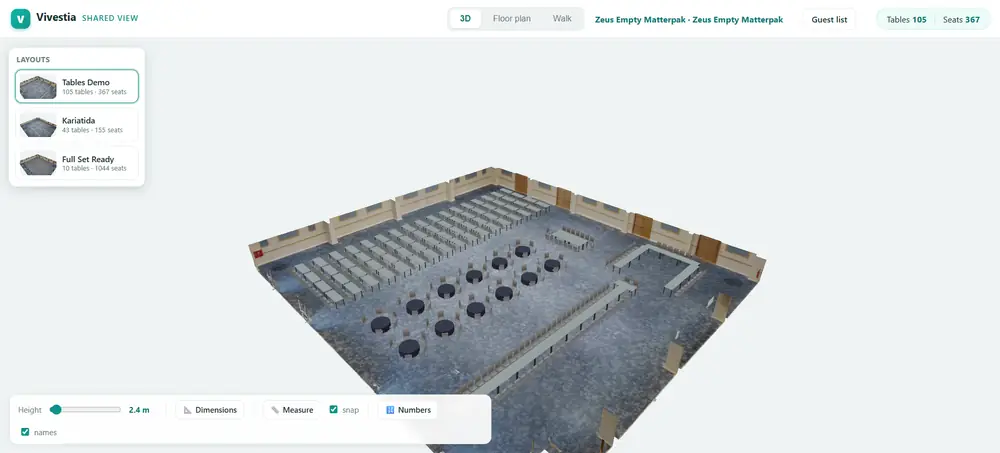1000x453 pixels.
Task: Click the Vivestia brand name
Action: click(56, 18)
